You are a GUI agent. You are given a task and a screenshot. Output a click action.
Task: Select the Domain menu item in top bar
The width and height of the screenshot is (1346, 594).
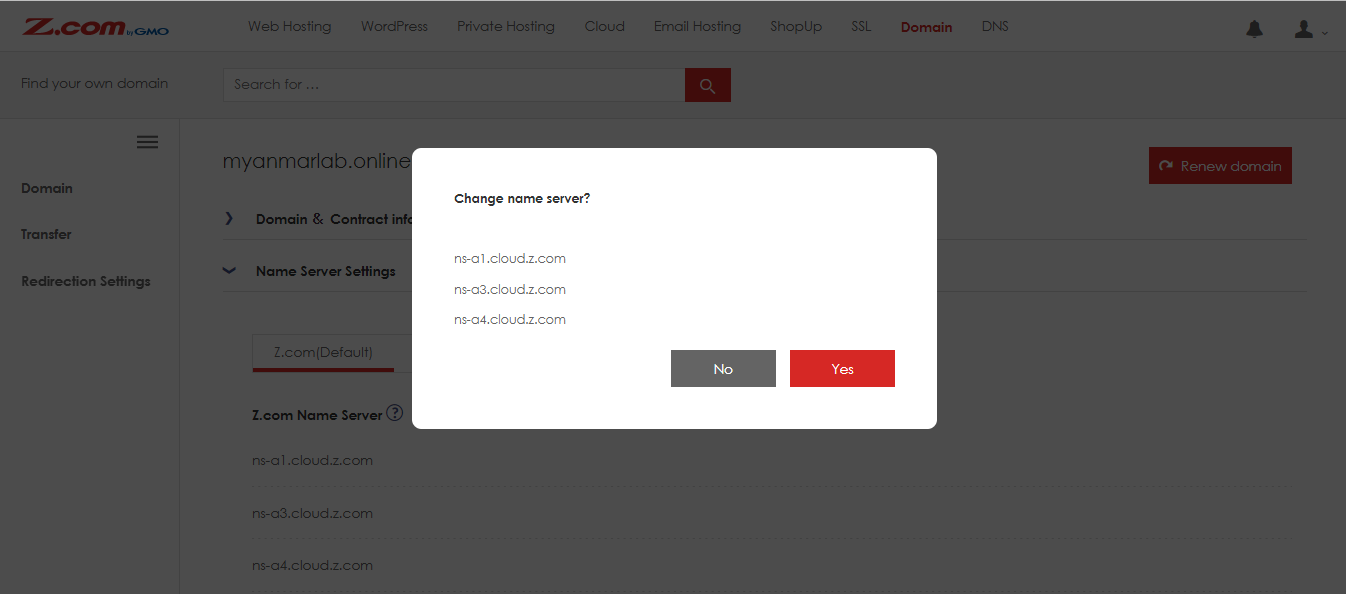click(926, 27)
